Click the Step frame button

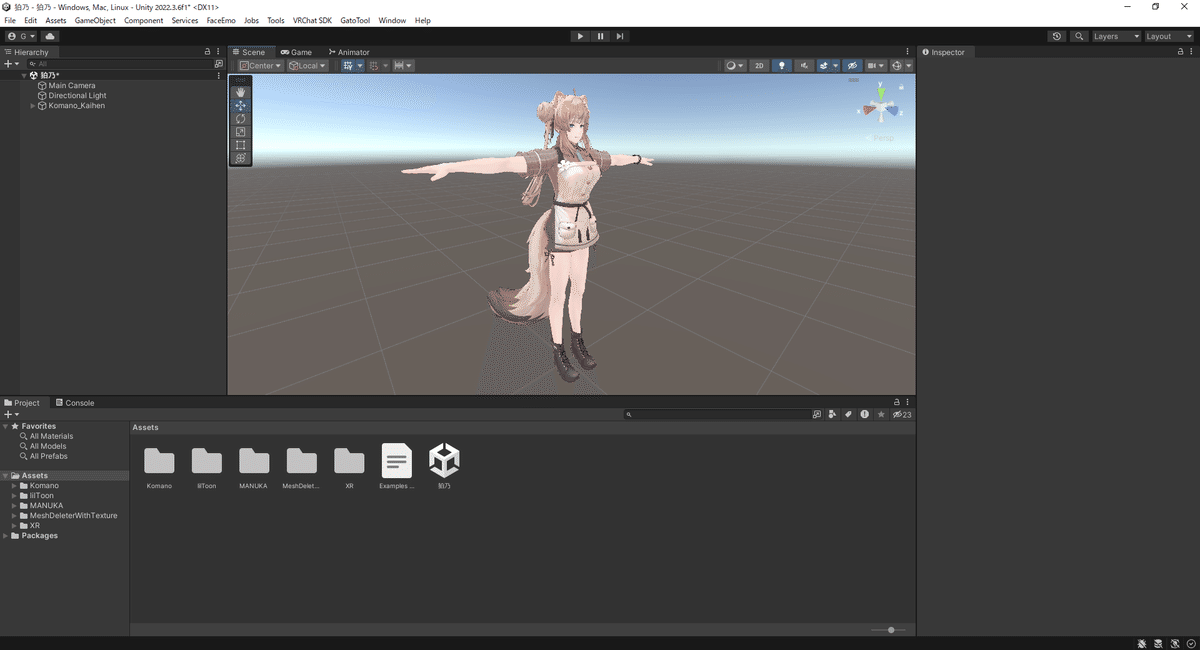[620, 36]
